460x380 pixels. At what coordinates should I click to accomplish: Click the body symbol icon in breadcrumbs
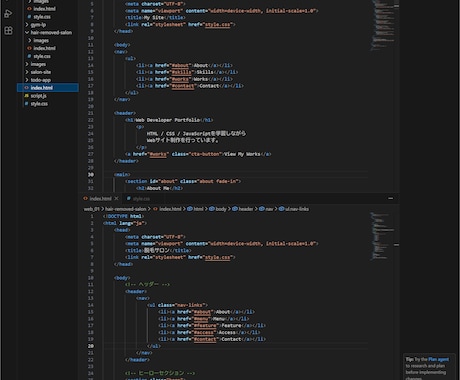click(212, 209)
